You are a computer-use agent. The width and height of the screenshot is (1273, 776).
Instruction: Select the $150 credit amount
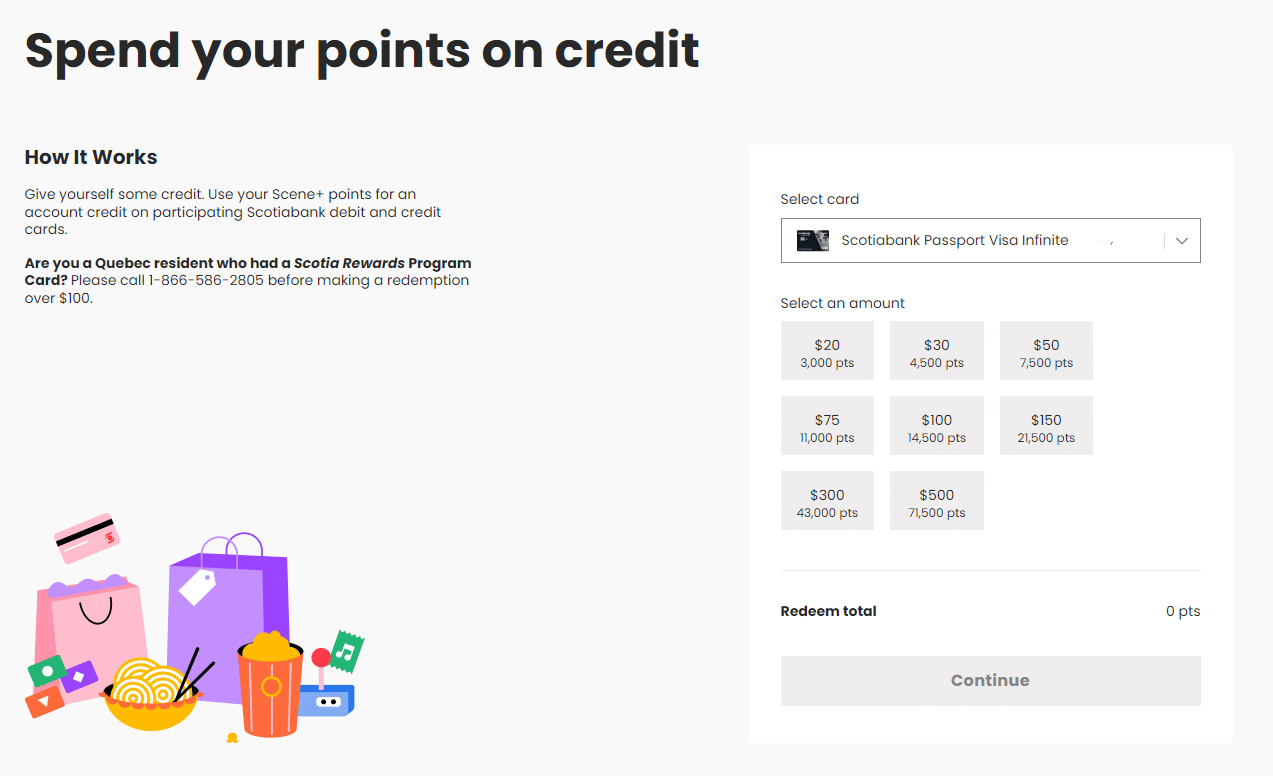1046,426
